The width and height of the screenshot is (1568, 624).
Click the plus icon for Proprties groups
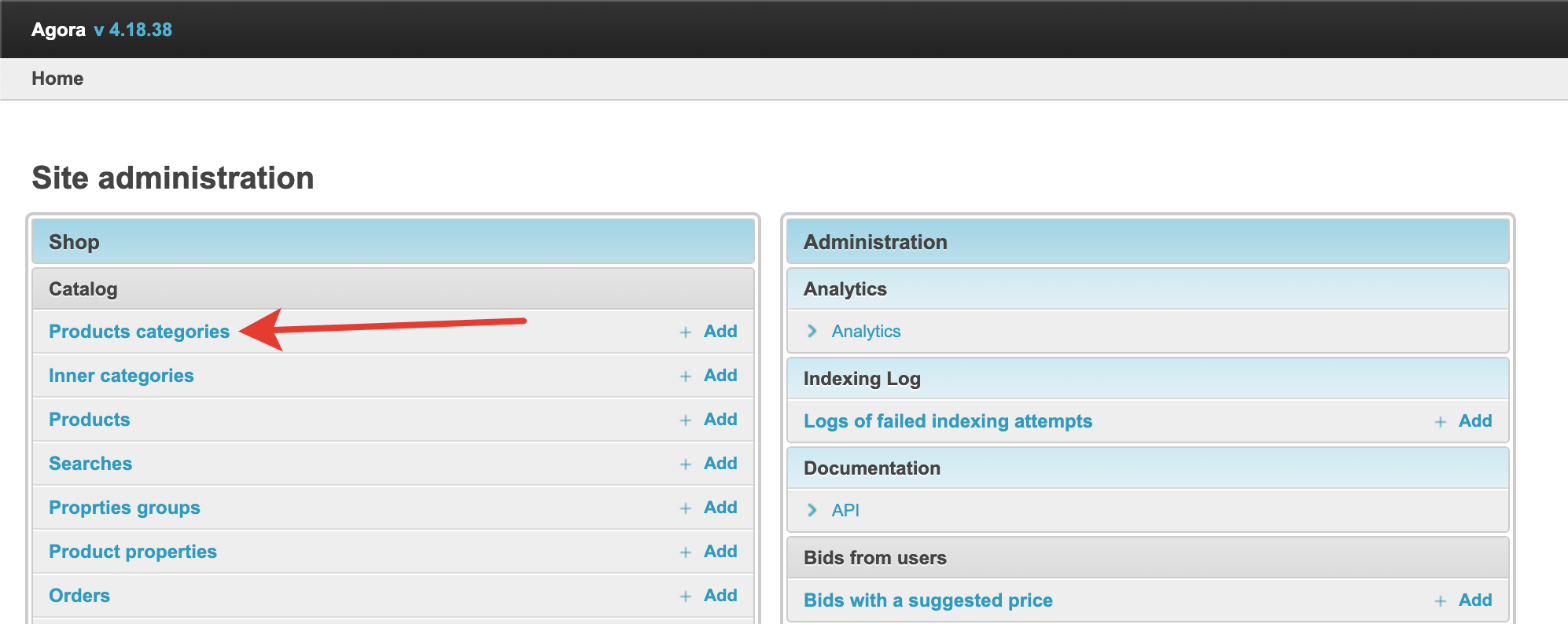click(686, 508)
